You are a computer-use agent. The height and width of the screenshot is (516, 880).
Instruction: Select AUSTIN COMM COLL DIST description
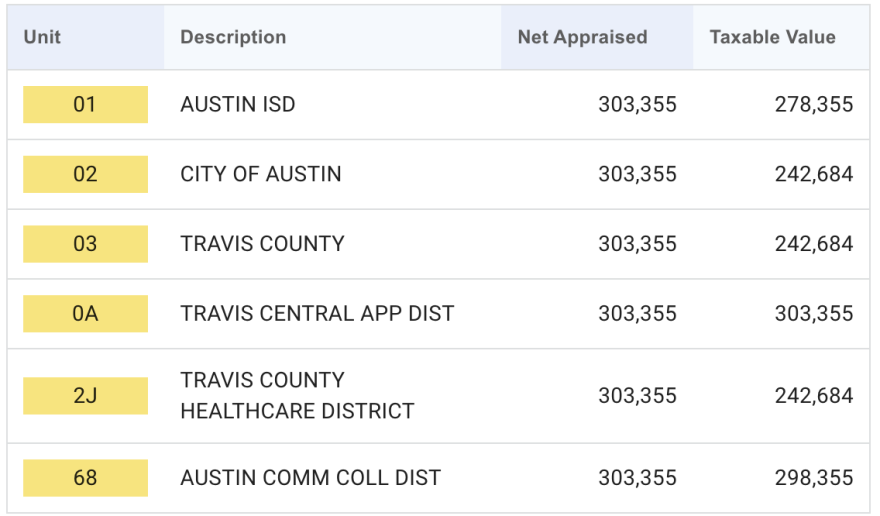pos(310,478)
